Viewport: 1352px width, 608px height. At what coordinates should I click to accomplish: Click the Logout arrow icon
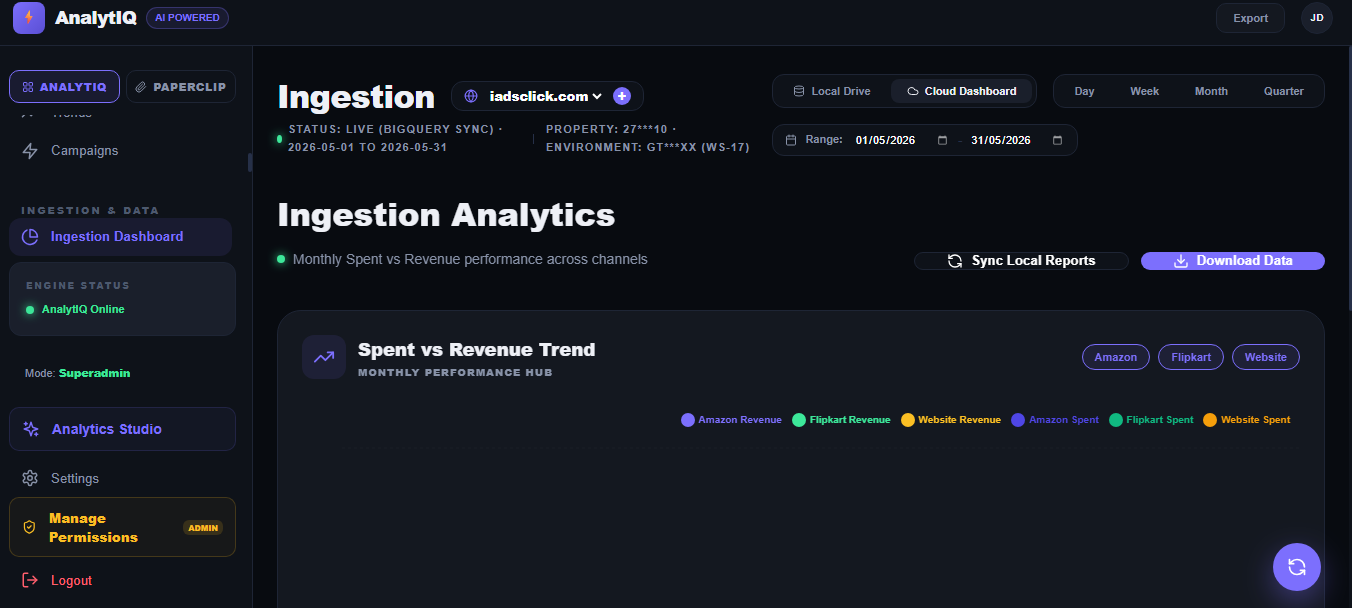tap(30, 580)
